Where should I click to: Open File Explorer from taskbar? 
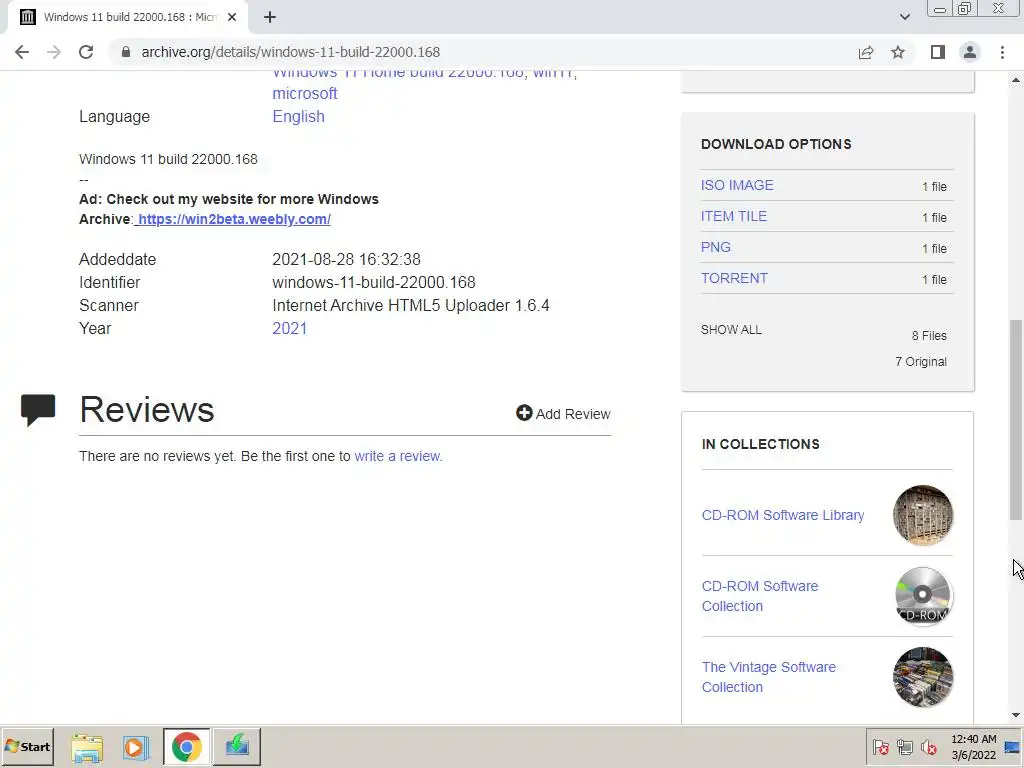(x=87, y=747)
